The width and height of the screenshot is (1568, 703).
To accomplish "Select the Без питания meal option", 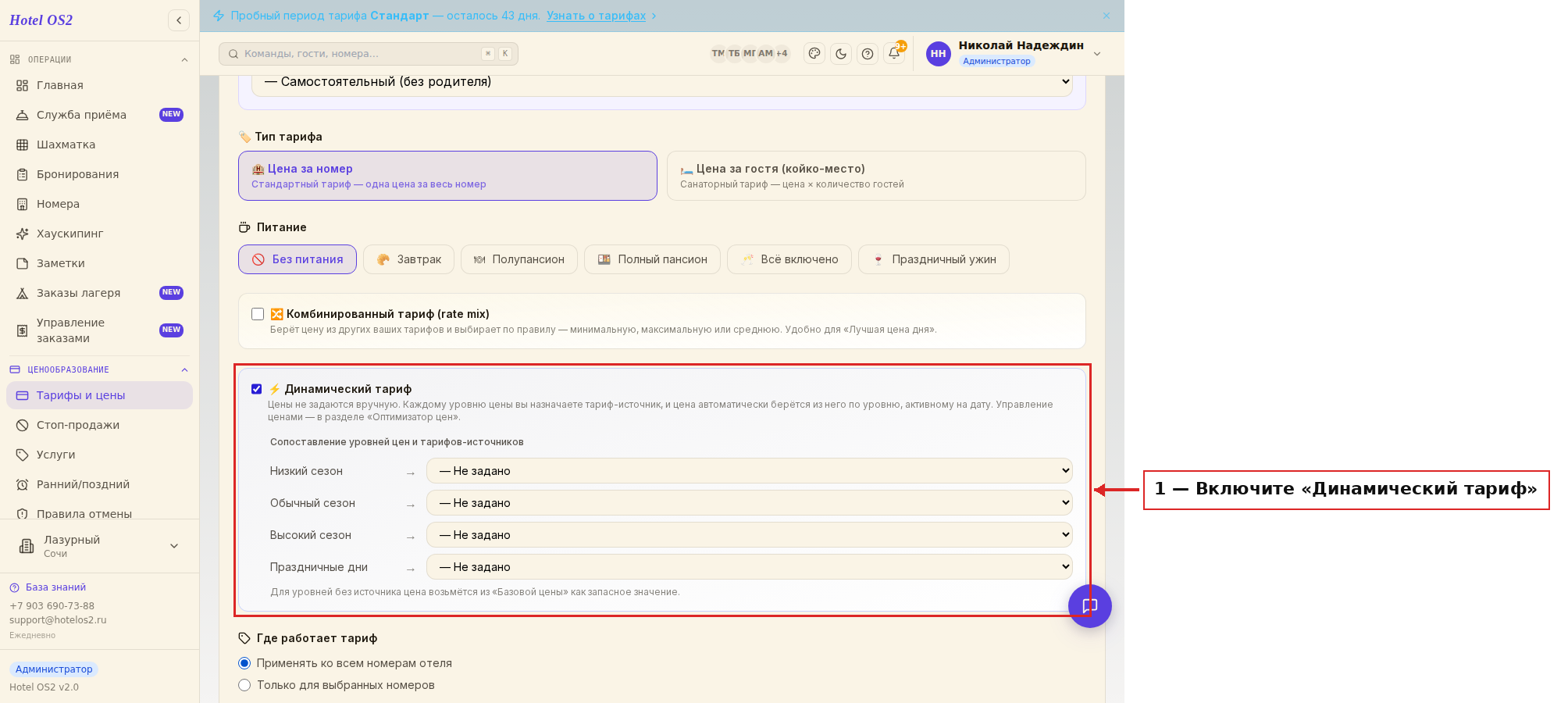I will (x=298, y=259).
